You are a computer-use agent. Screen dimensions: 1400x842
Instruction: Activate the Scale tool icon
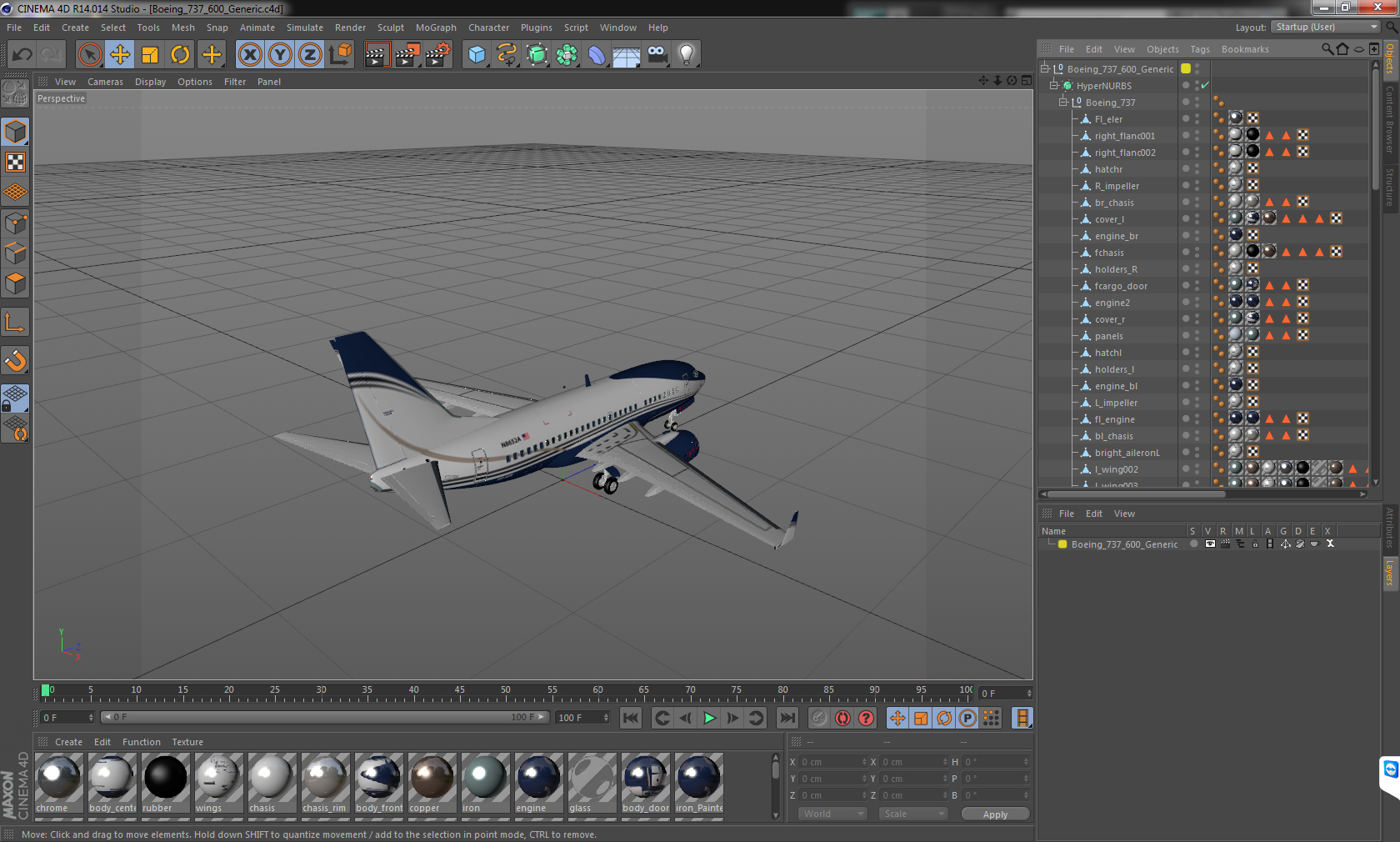point(150,55)
